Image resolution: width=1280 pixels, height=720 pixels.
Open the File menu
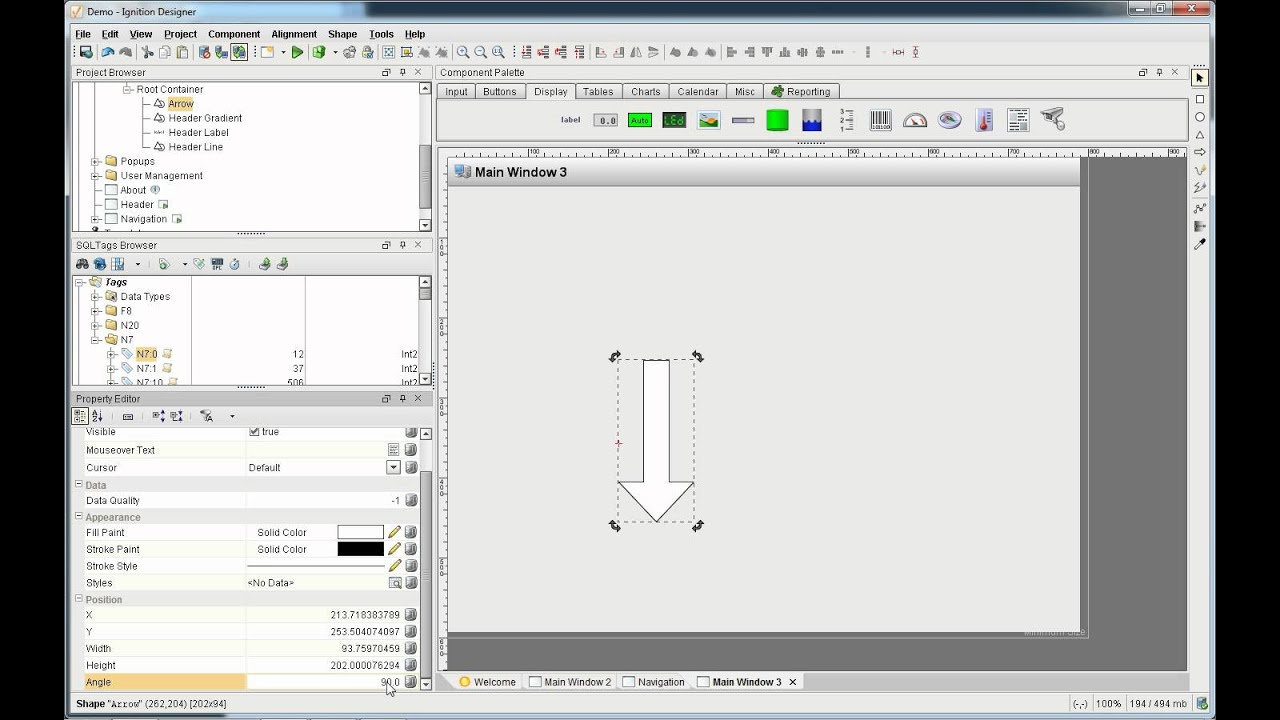(83, 34)
